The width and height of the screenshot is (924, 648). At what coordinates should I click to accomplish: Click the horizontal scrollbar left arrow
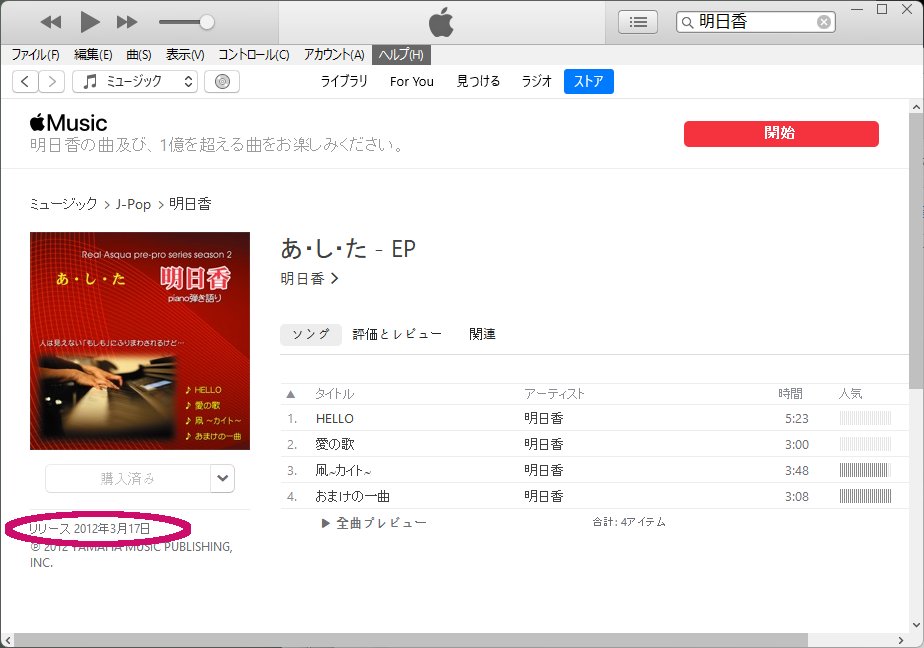click(x=8, y=640)
